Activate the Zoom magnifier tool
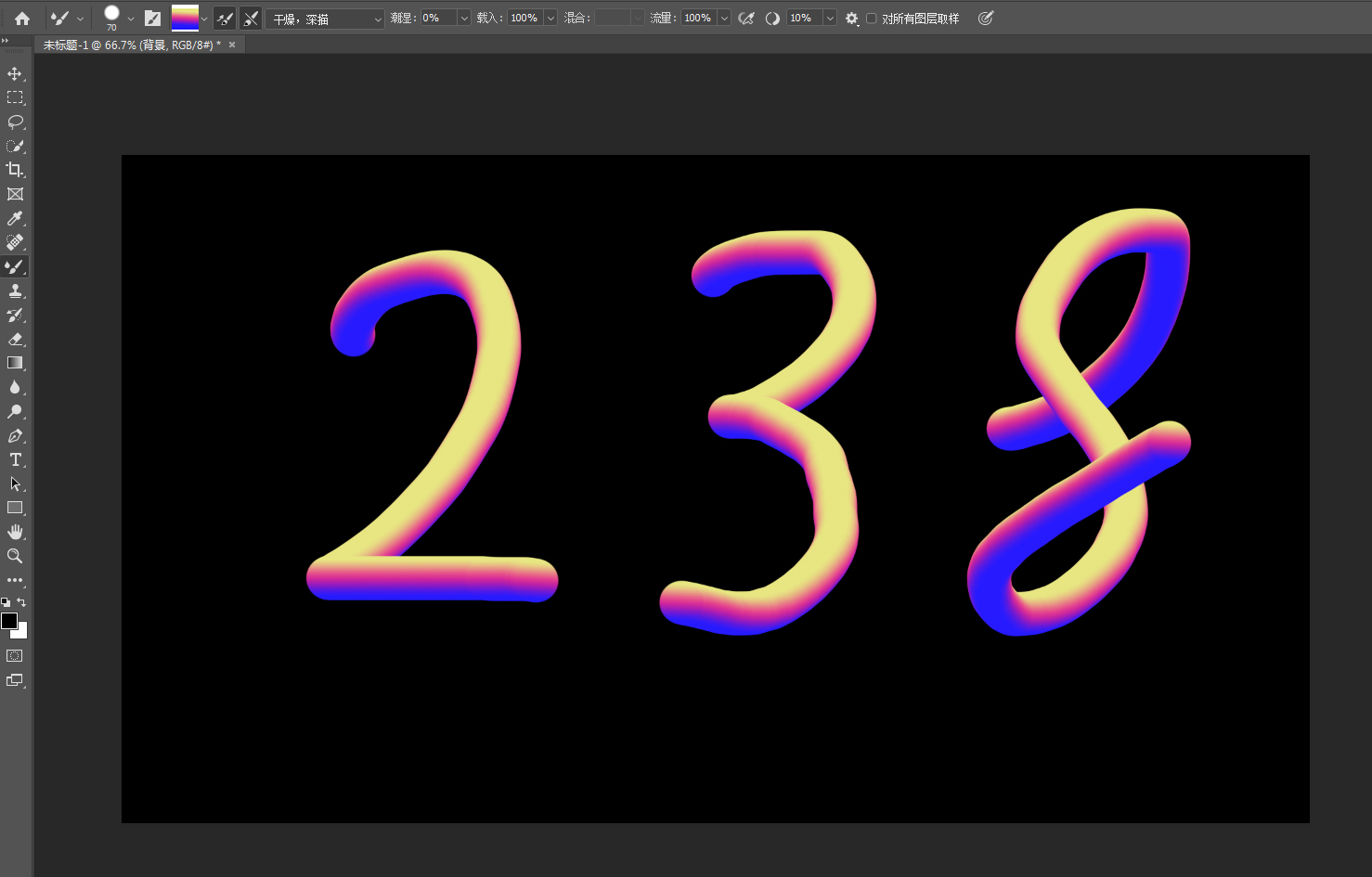 [15, 556]
